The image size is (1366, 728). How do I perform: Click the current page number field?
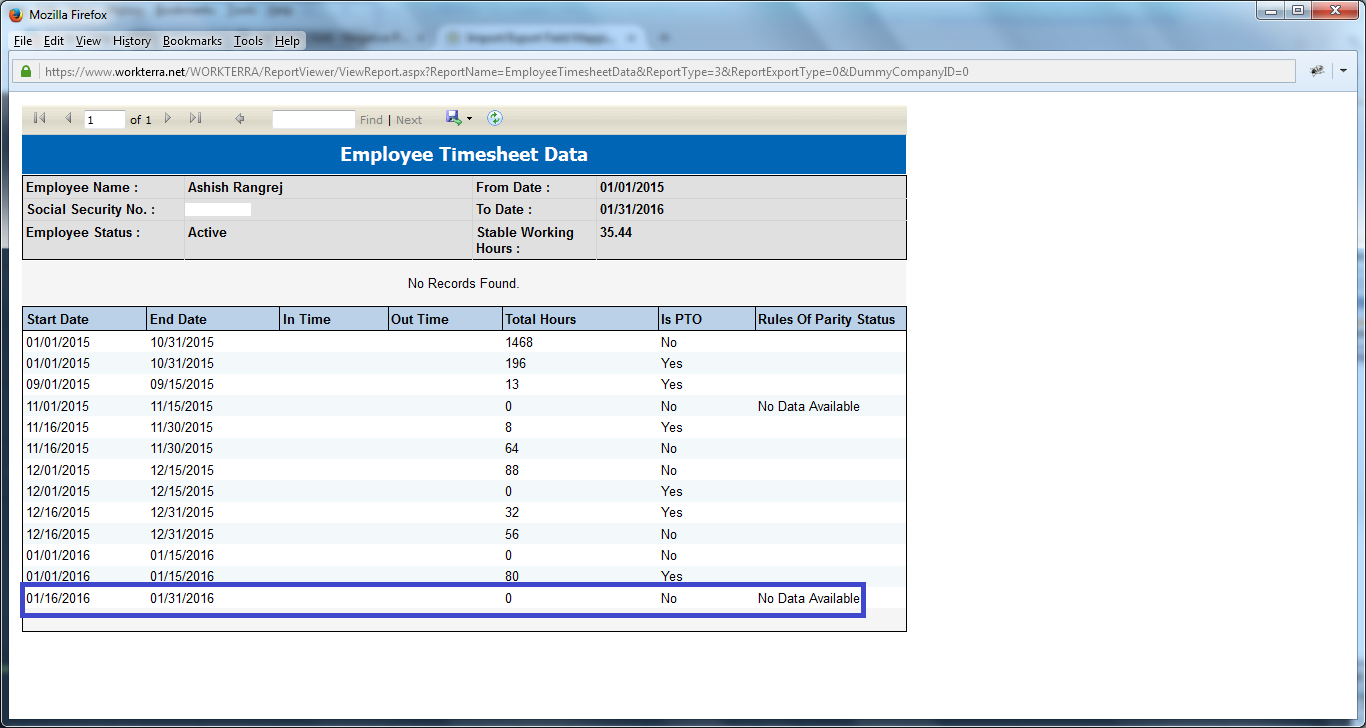pyautogui.click(x=104, y=120)
